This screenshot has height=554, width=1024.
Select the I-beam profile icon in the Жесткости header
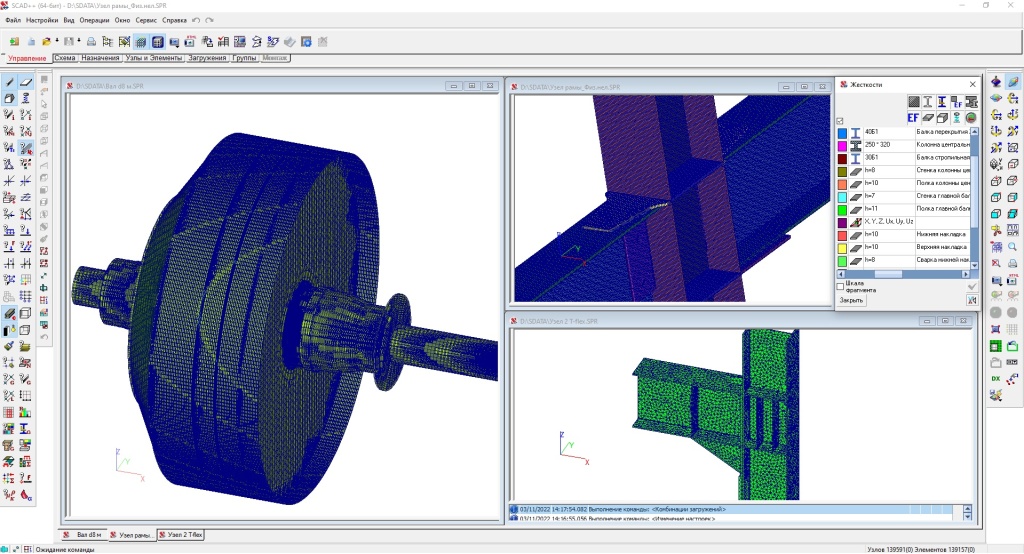928,102
